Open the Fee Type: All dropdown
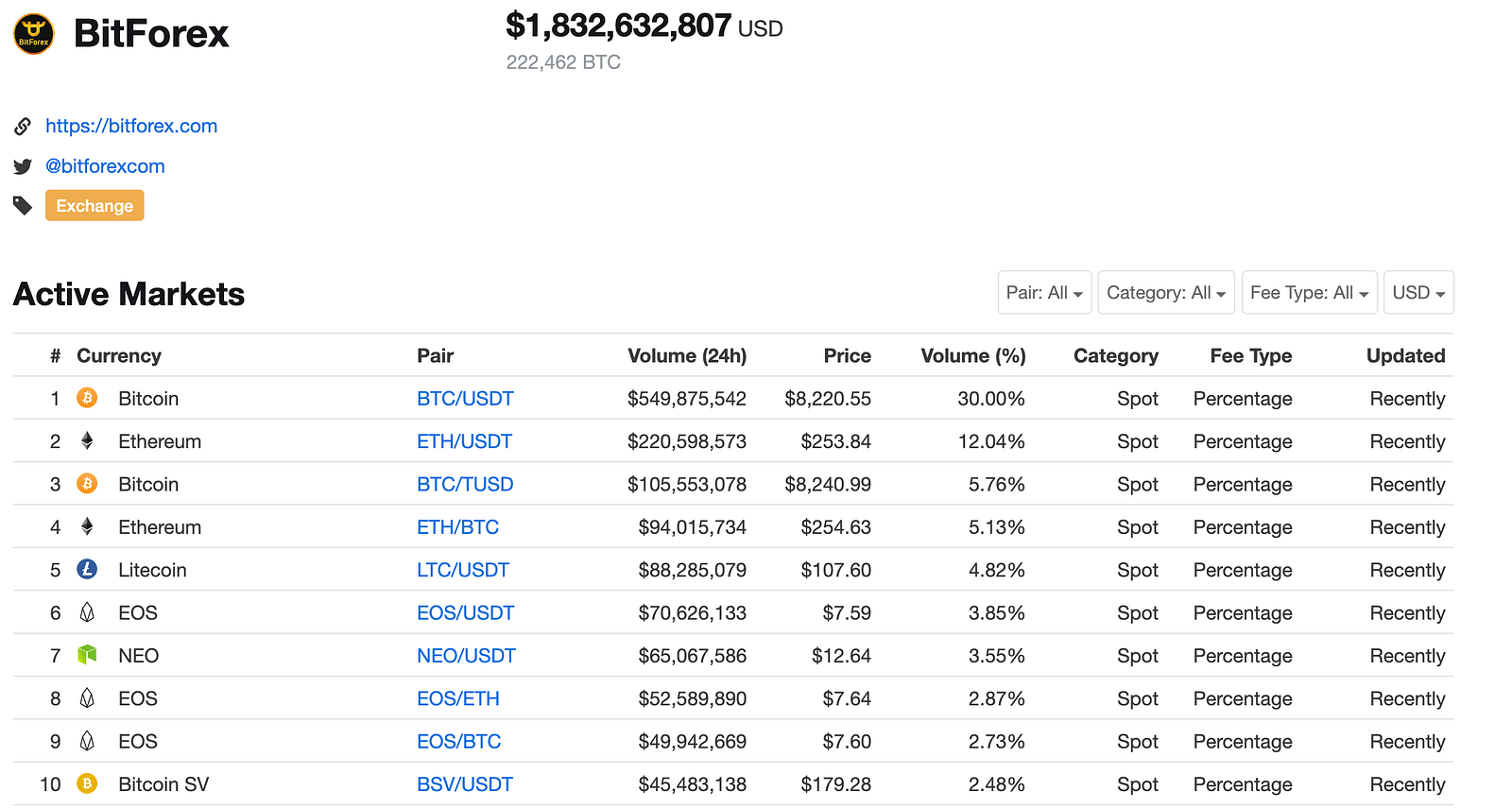The height and width of the screenshot is (808, 1512). tap(1309, 293)
